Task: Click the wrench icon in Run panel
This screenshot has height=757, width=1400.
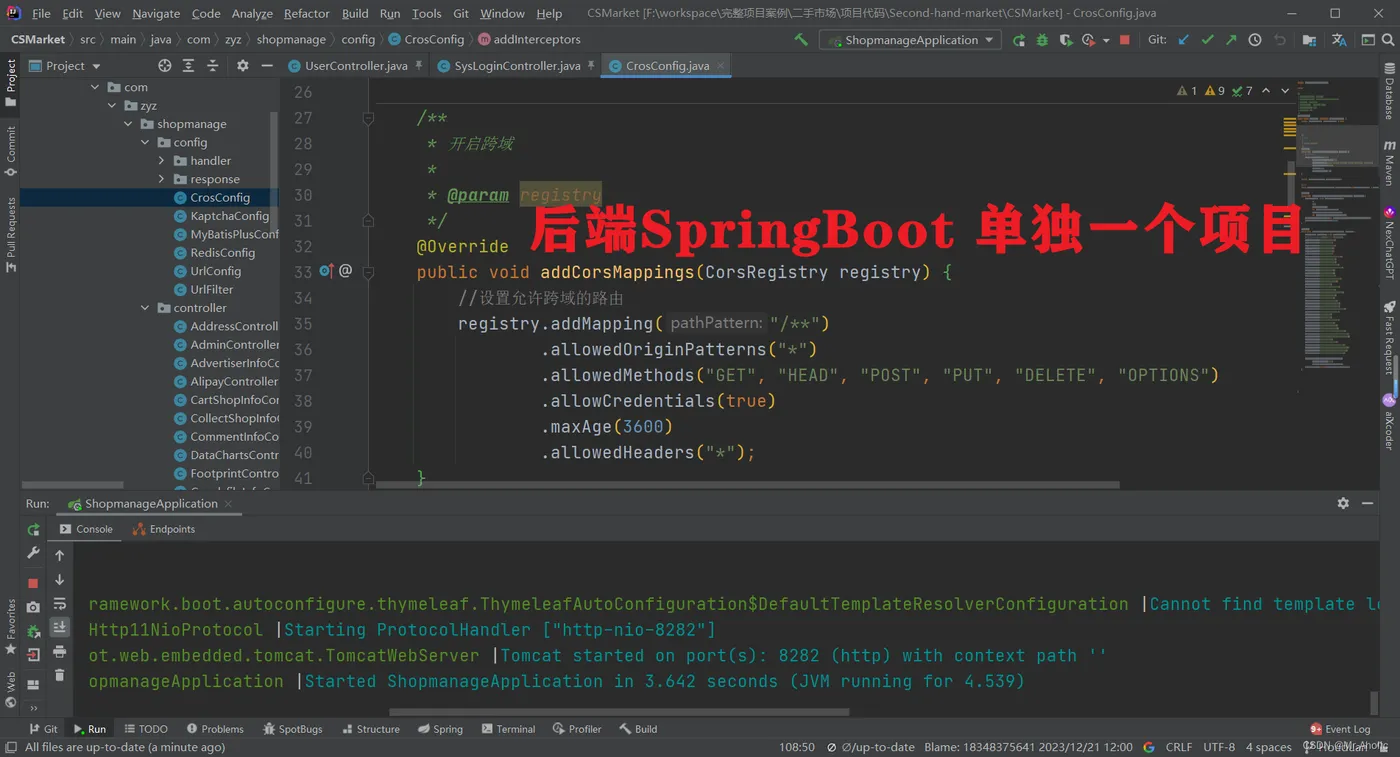Action: click(33, 553)
